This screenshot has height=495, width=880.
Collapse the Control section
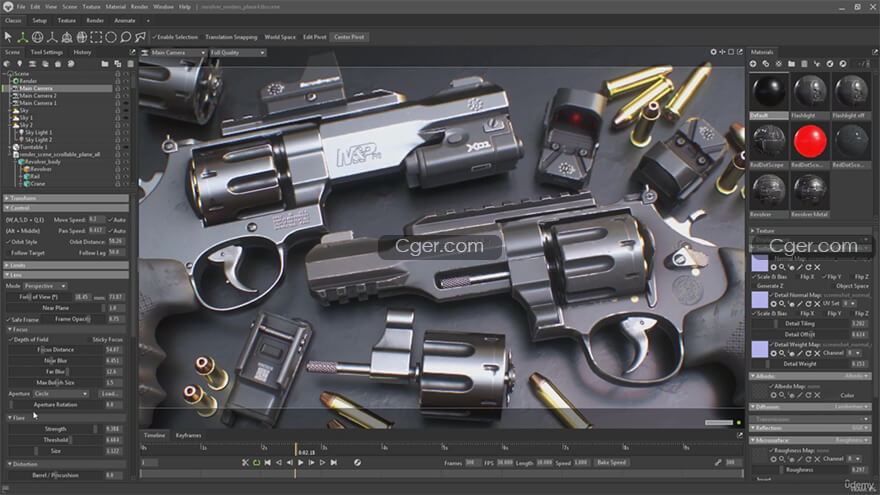66,208
